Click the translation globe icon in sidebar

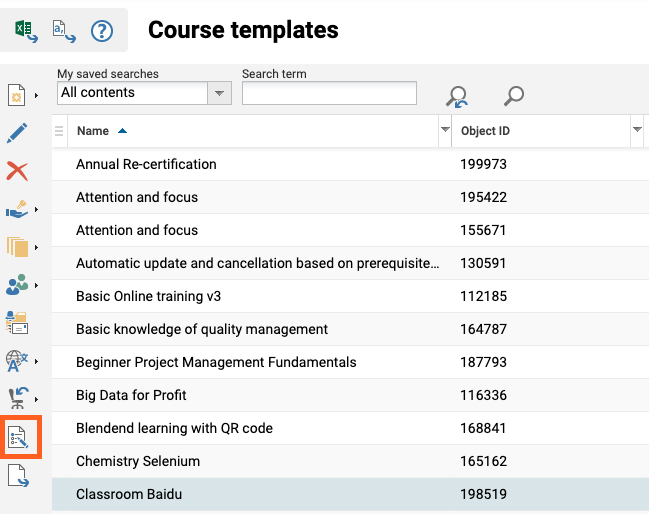(17, 360)
